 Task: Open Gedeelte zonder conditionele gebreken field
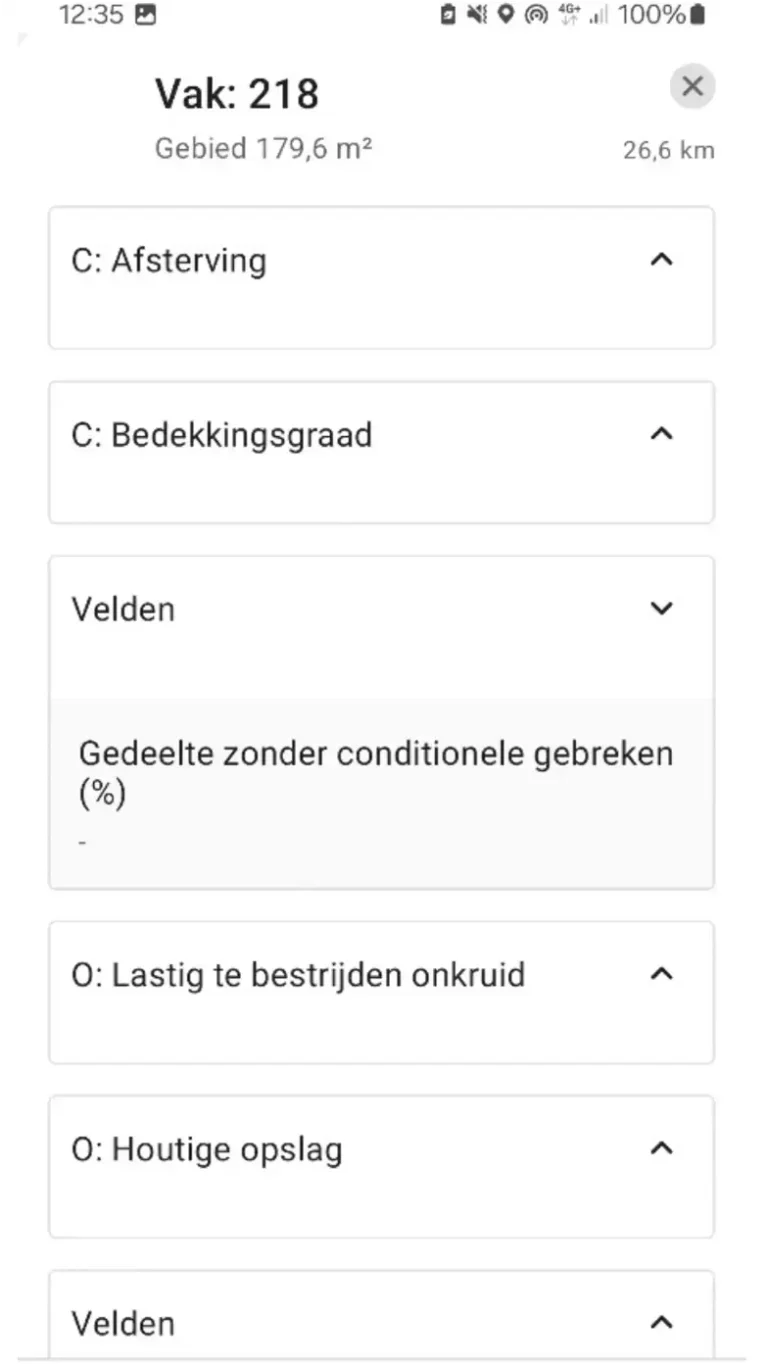[376, 774]
